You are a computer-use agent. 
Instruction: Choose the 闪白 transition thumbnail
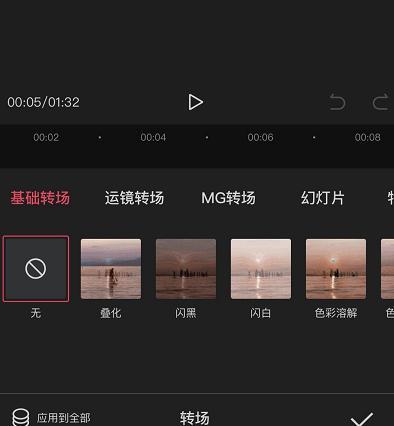point(261,269)
